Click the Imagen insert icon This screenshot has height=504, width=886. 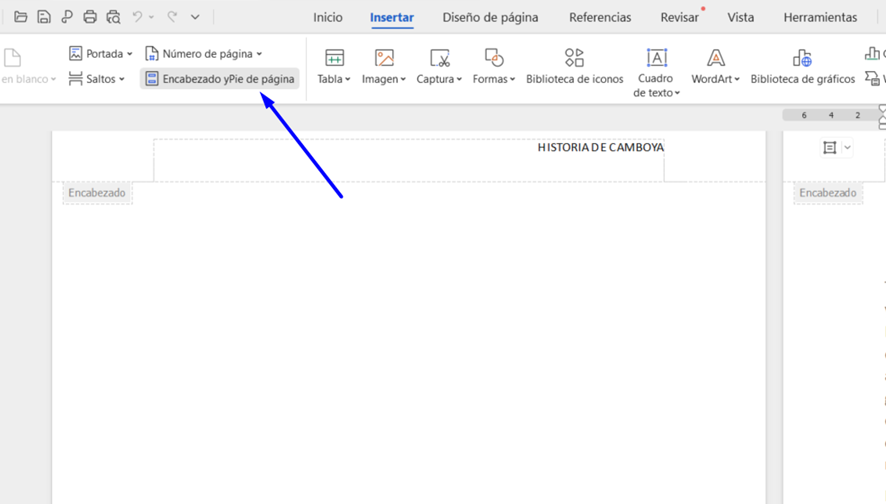click(x=384, y=58)
